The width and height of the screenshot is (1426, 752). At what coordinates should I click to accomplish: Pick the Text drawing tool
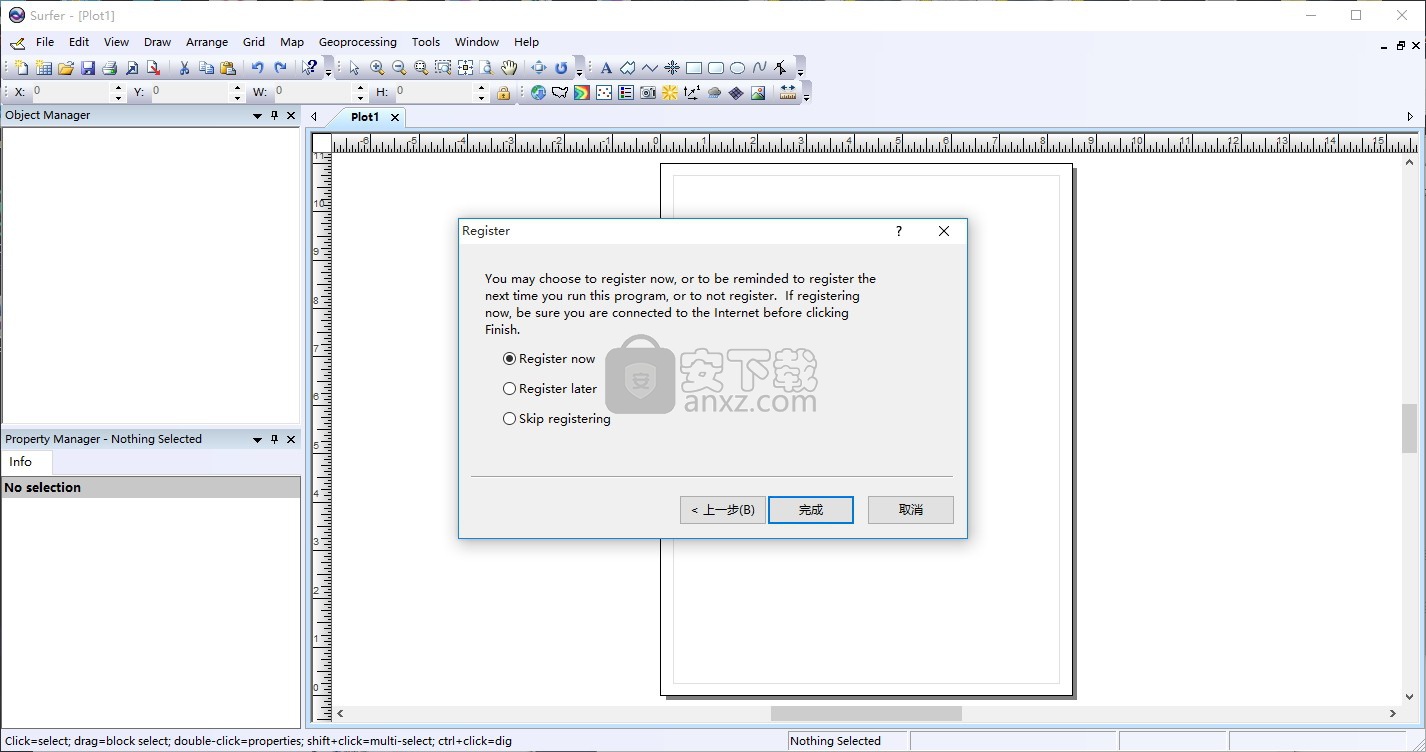click(606, 68)
